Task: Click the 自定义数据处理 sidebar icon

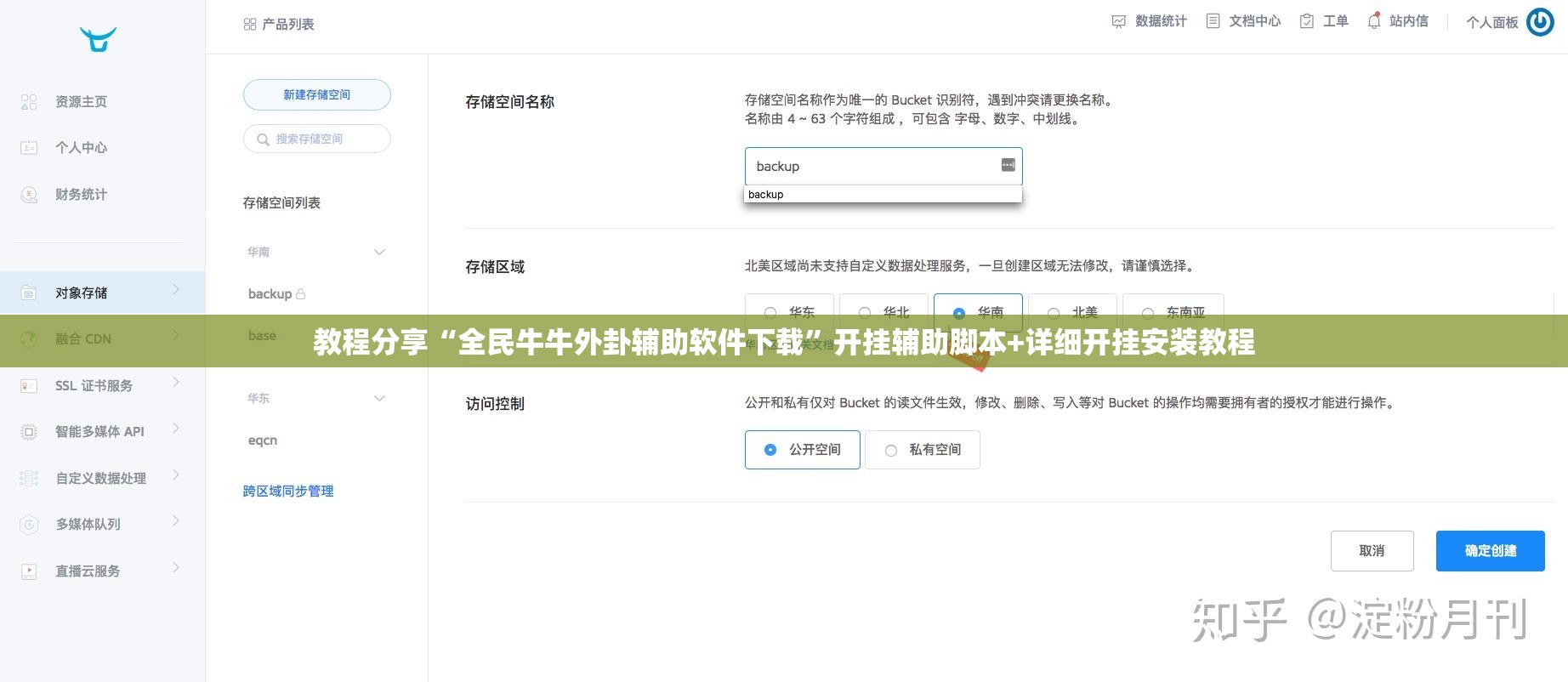Action: click(x=29, y=479)
